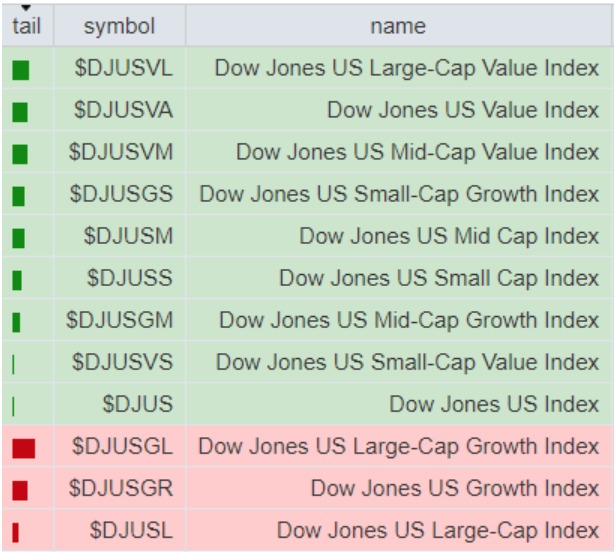Click red tail bar for $DJUSL
Screen dimensions: 616x552
coord(16,532)
